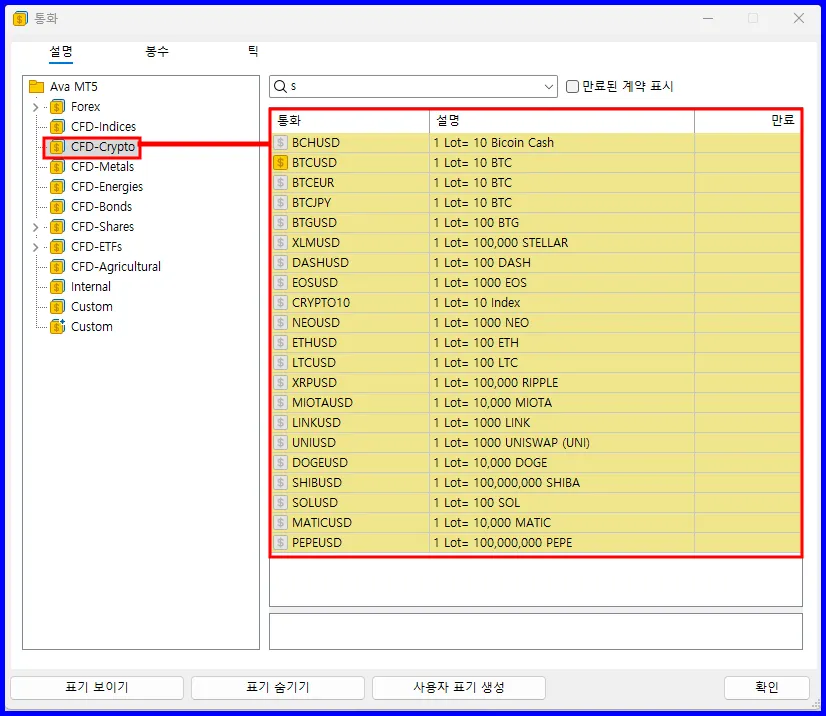This screenshot has height=716, width=826.
Task: Open the symbol search dropdown arrow
Action: 548,86
